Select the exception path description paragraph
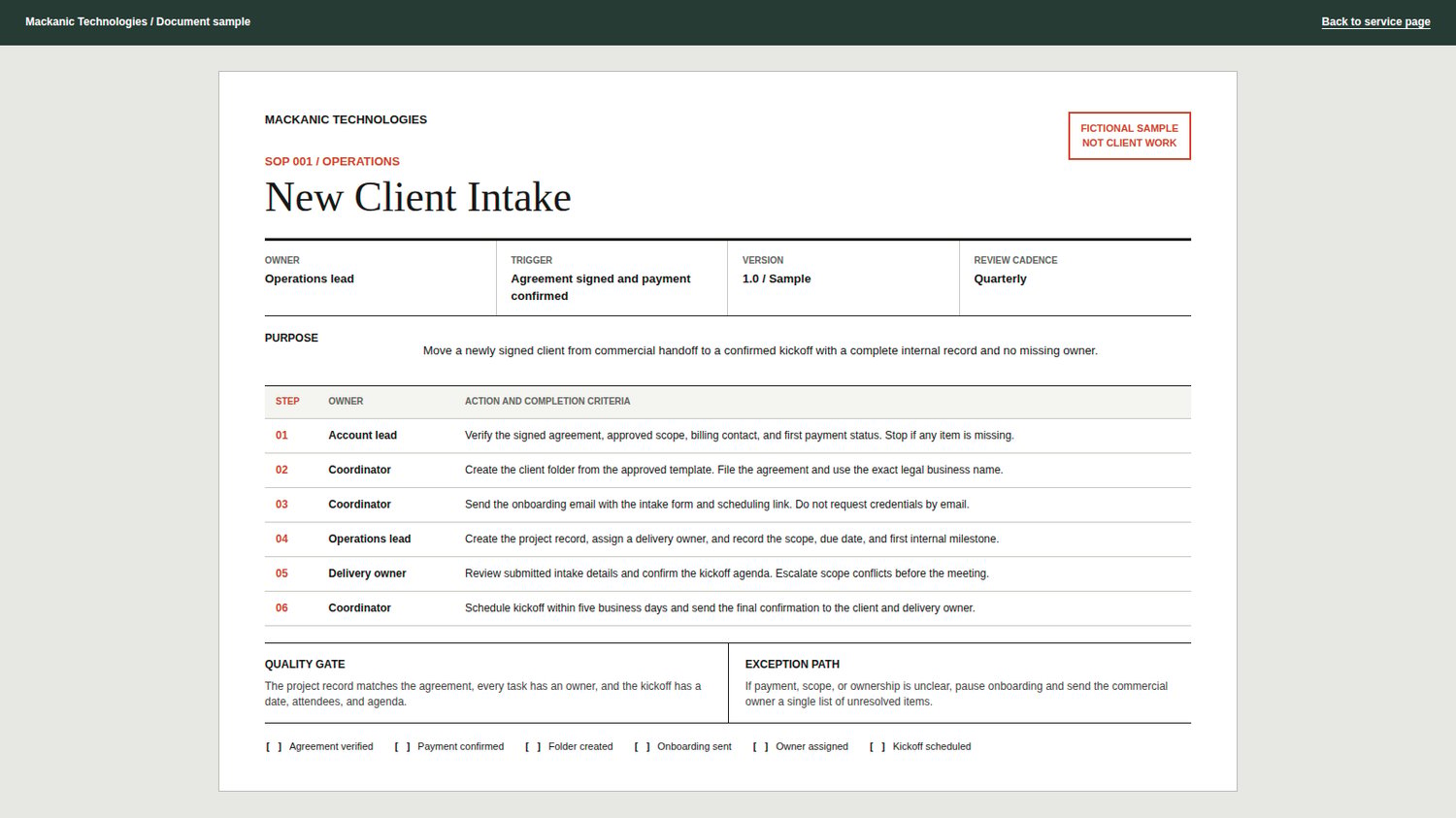This screenshot has width=1456, height=818. 956,694
